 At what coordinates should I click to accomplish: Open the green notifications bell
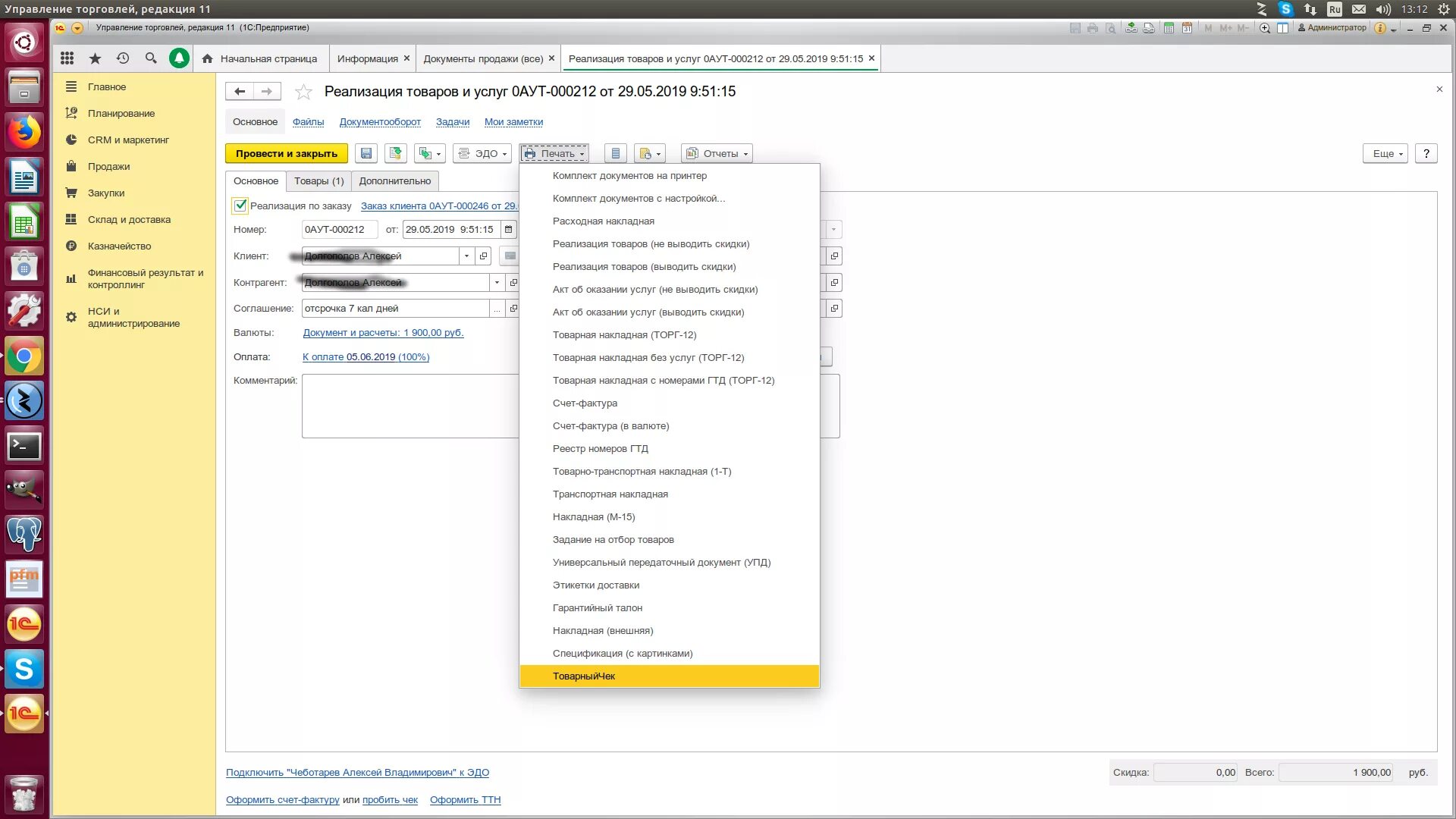click(x=179, y=58)
